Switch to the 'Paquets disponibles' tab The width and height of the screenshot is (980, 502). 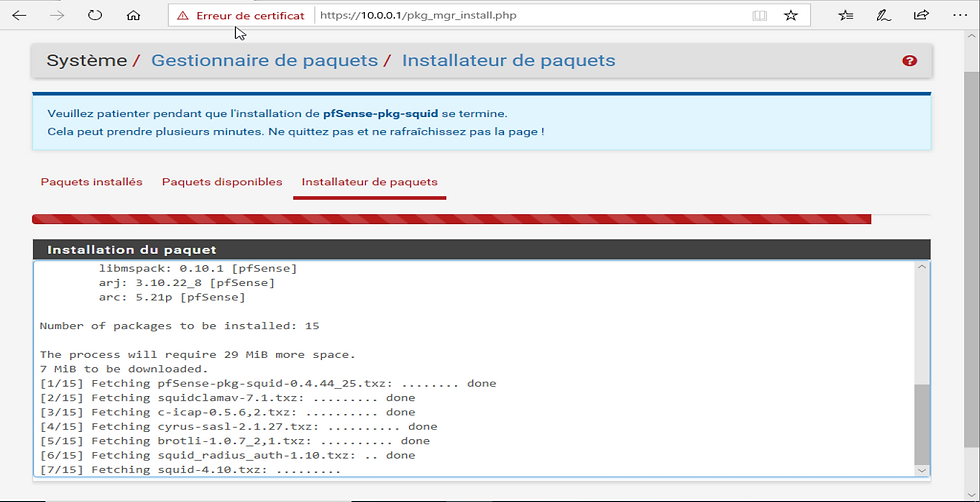[x=222, y=182]
